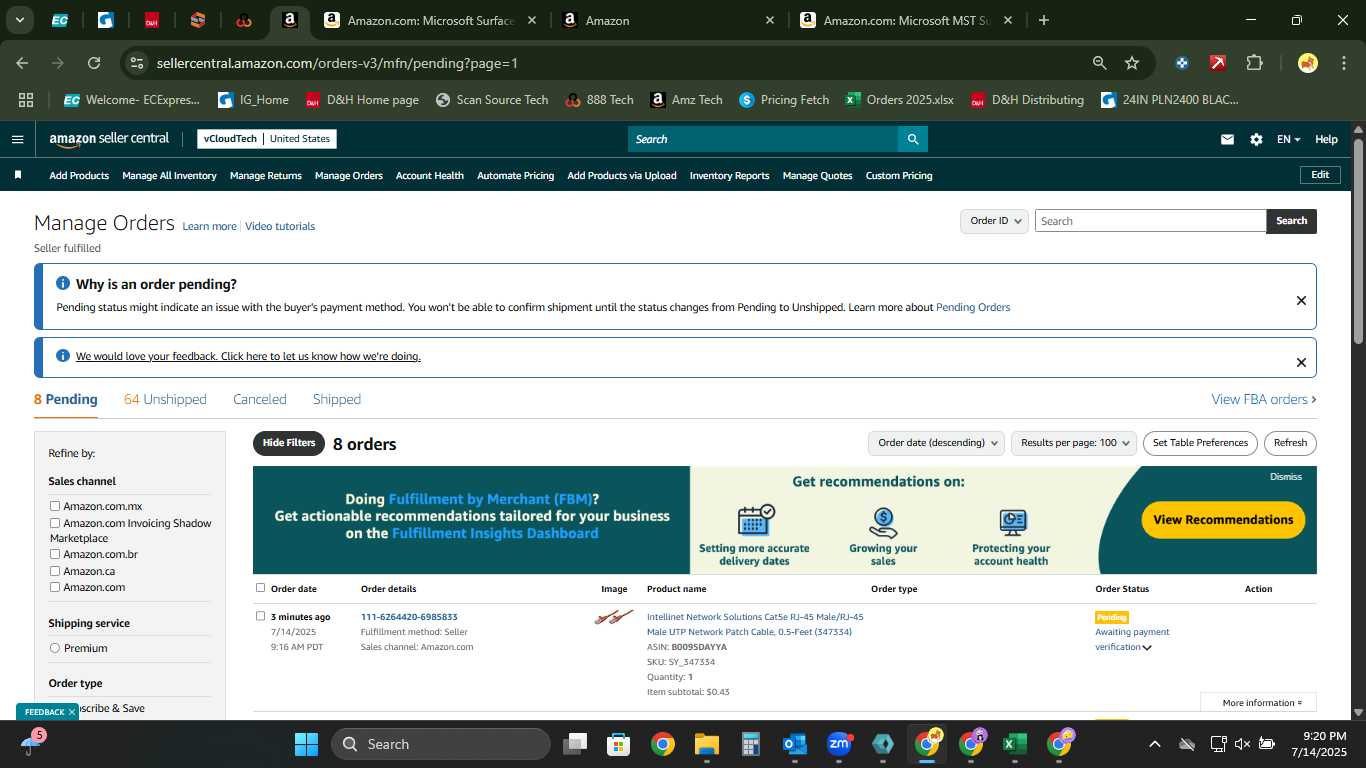This screenshot has height=768, width=1366.
Task: Click the page vertical scrollbar thumb
Action: 1358,240
